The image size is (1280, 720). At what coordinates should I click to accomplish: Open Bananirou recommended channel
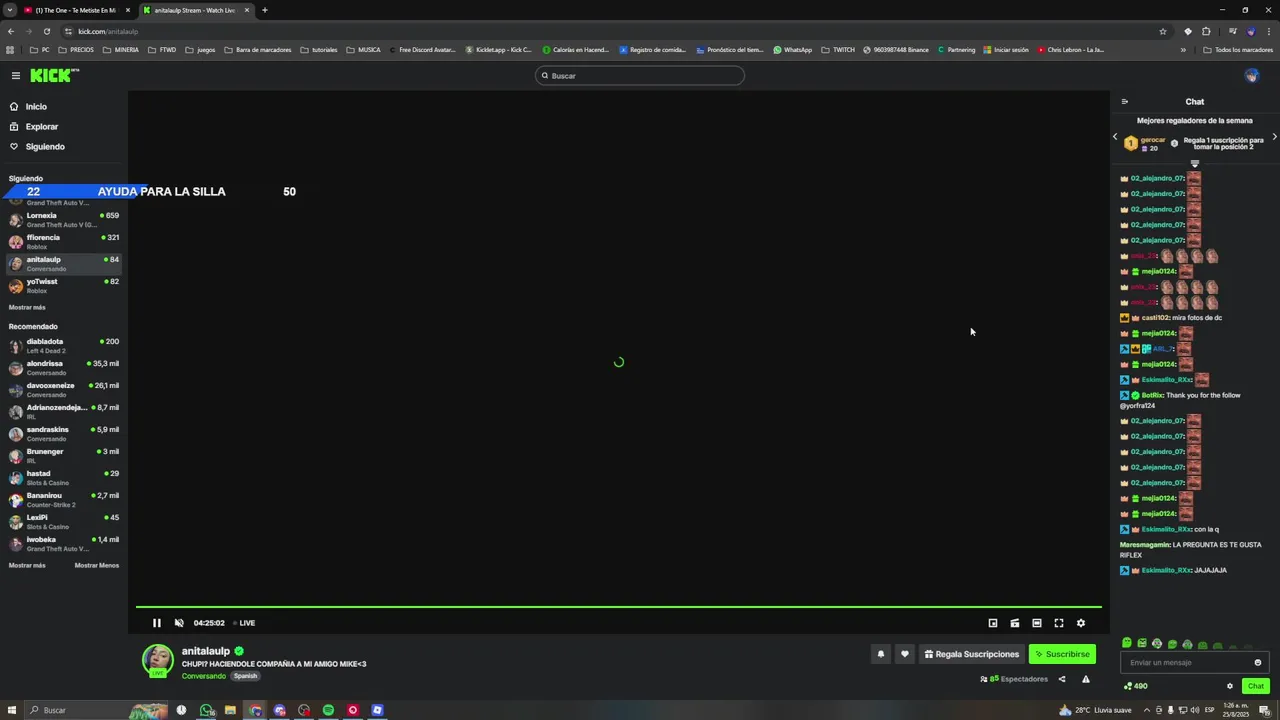(64, 499)
